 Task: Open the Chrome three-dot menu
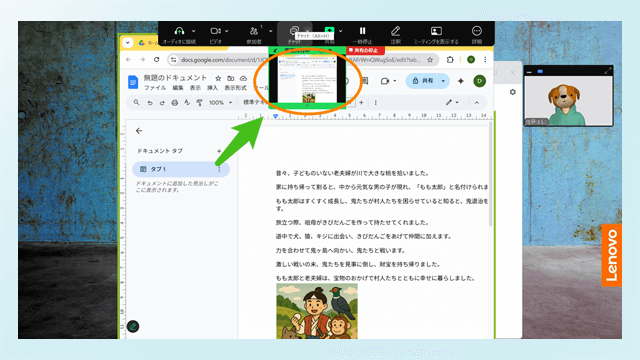pos(485,60)
